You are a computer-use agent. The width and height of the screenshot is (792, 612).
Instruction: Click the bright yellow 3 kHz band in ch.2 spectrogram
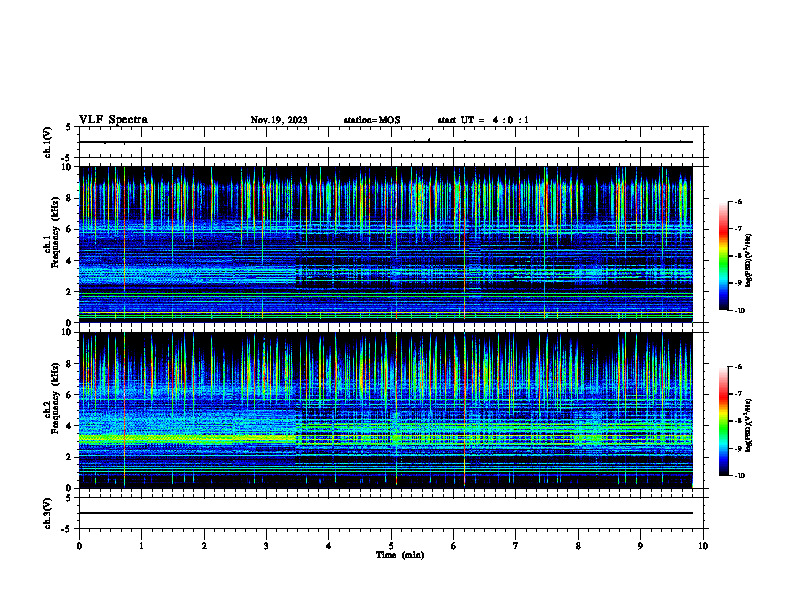coord(187,438)
